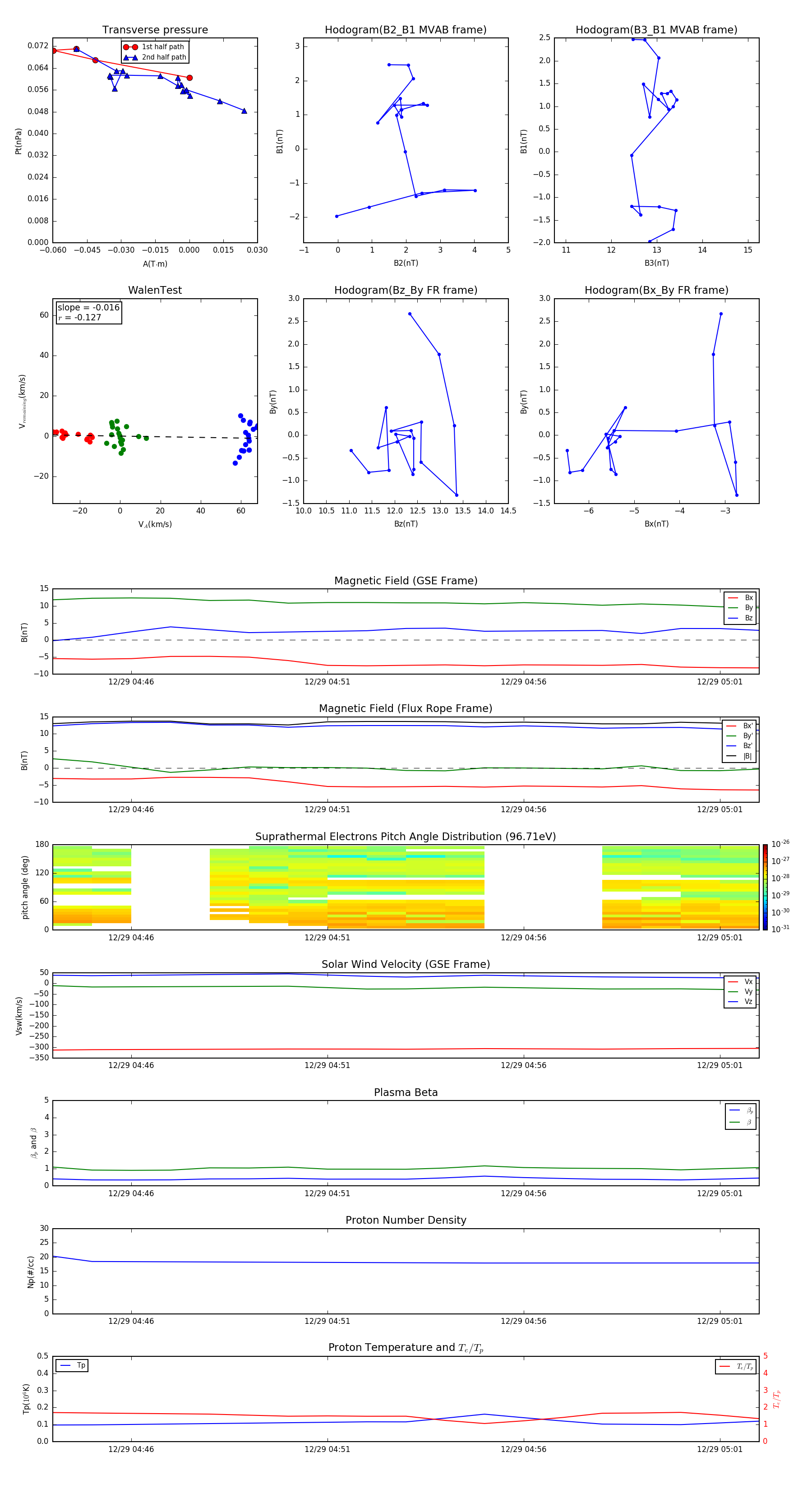Select '12/29 04:46' under Magnetic Field GSE panel
The image size is (812, 1489).
pos(131,682)
